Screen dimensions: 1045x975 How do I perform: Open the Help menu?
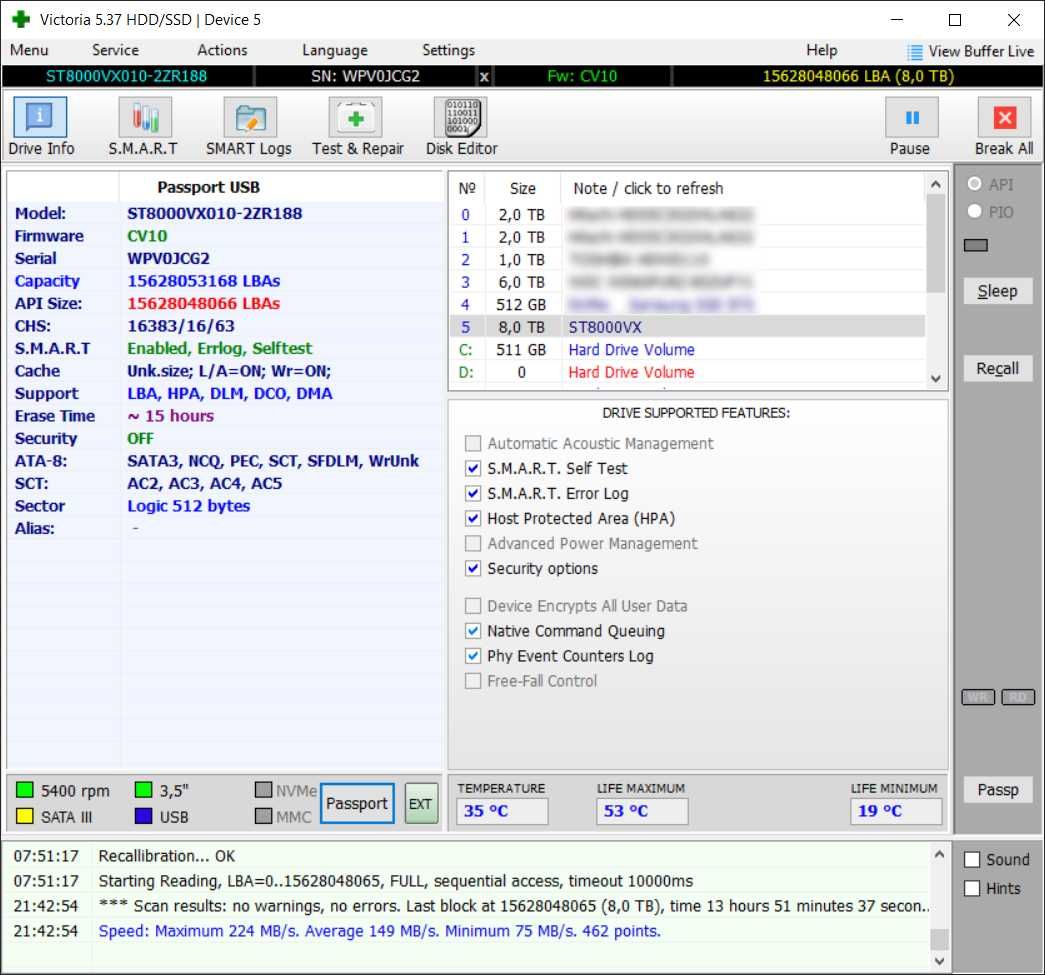click(x=821, y=50)
